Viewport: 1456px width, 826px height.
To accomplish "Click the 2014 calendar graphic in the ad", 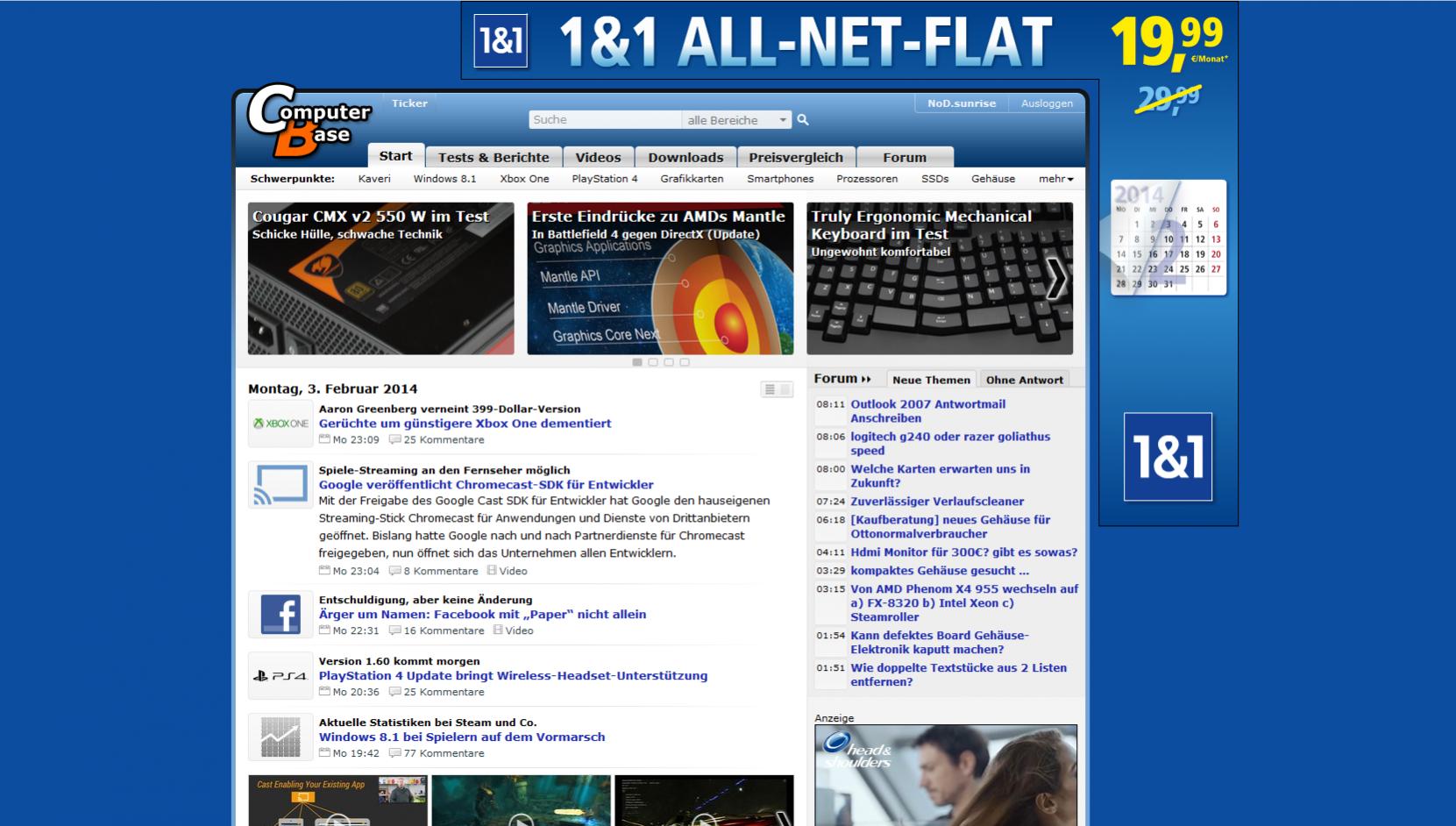I will [1168, 238].
